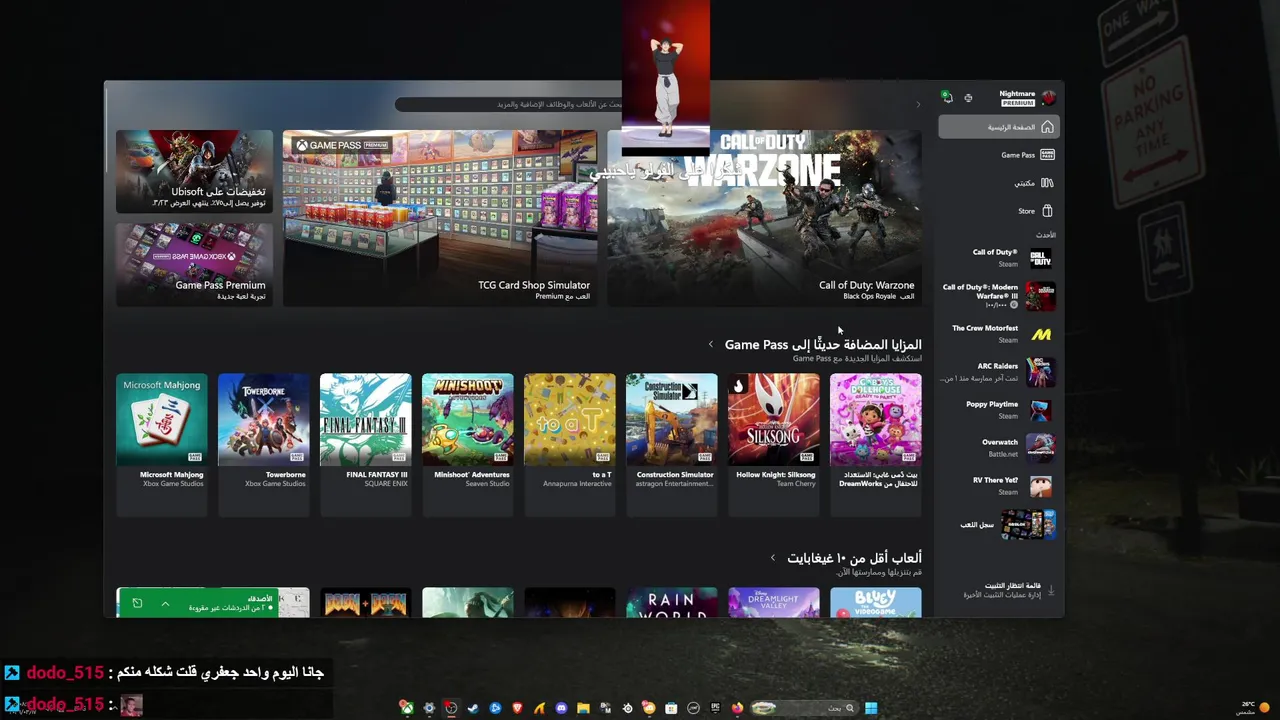Open the 'to a T' game card

pyautogui.click(x=570, y=443)
